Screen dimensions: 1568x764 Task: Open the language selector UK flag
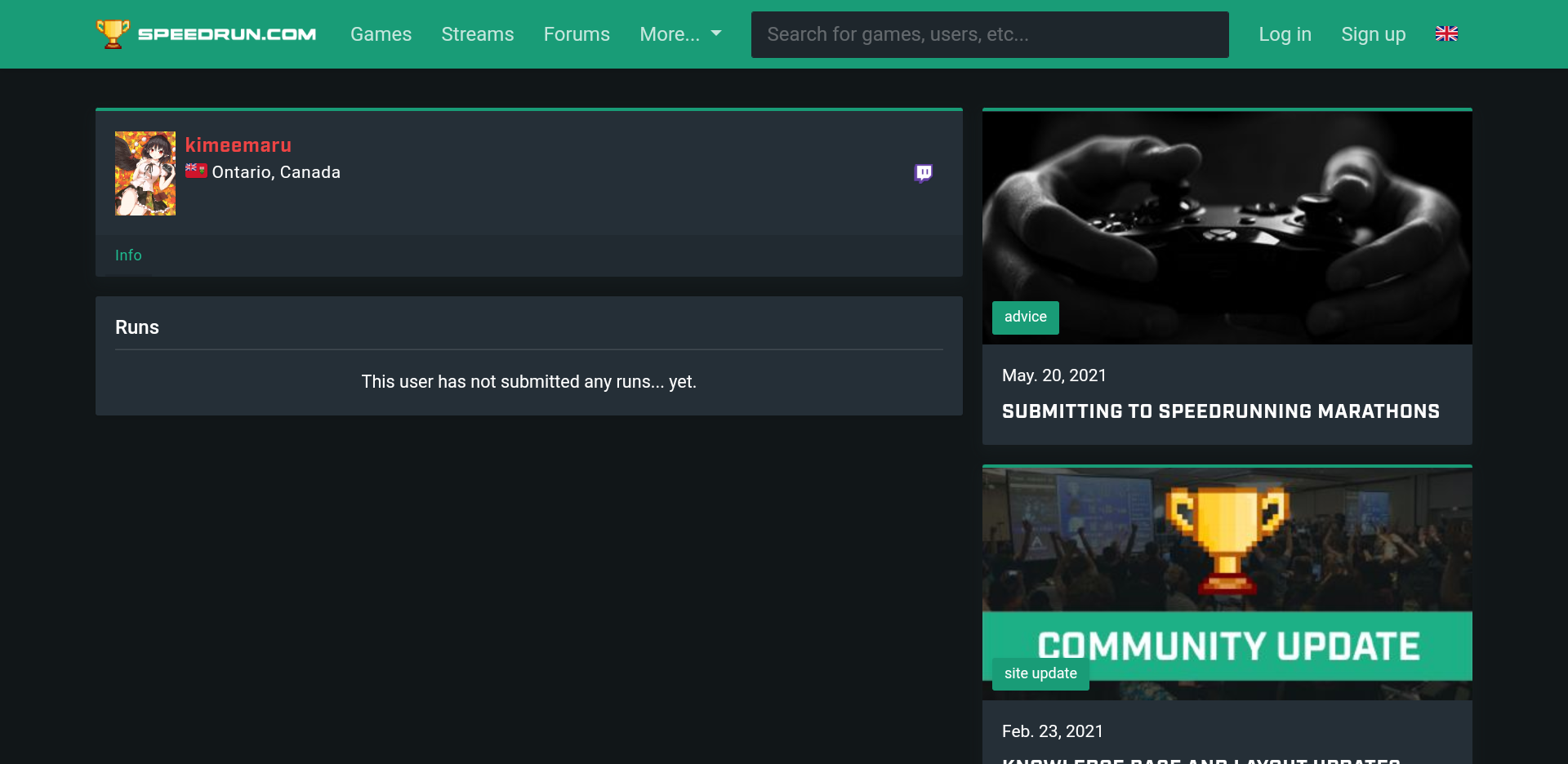point(1446,33)
